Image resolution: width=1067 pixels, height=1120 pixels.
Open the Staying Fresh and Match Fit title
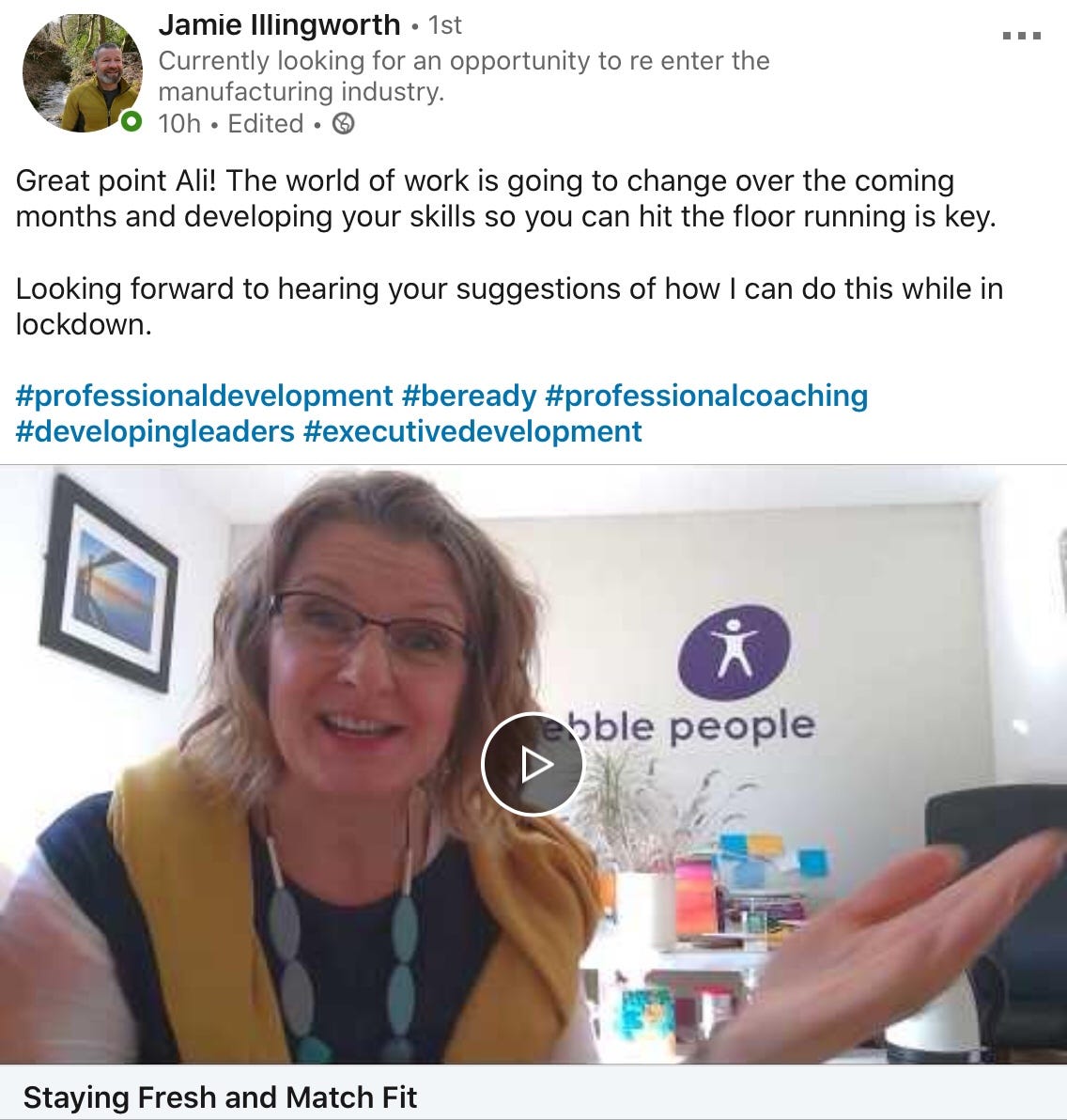pos(220,1097)
